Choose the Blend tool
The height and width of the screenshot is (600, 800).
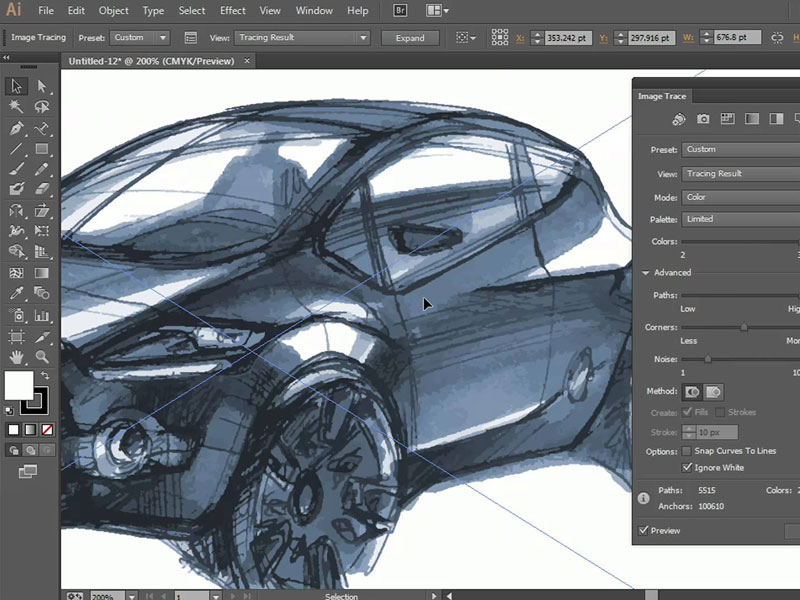pyautogui.click(x=42, y=293)
